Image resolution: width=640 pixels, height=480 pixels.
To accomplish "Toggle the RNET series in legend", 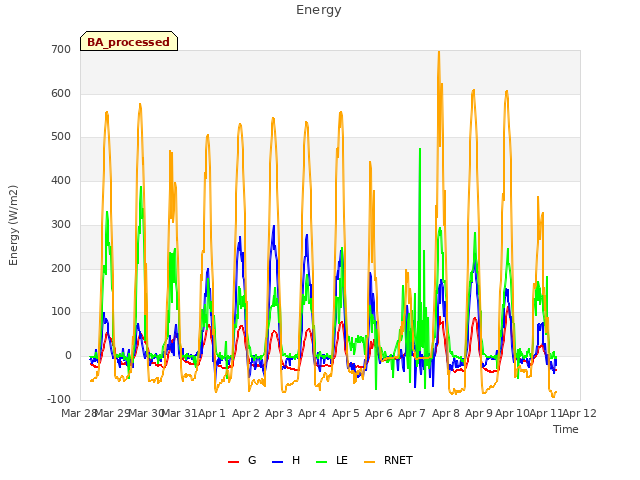I will [388, 460].
